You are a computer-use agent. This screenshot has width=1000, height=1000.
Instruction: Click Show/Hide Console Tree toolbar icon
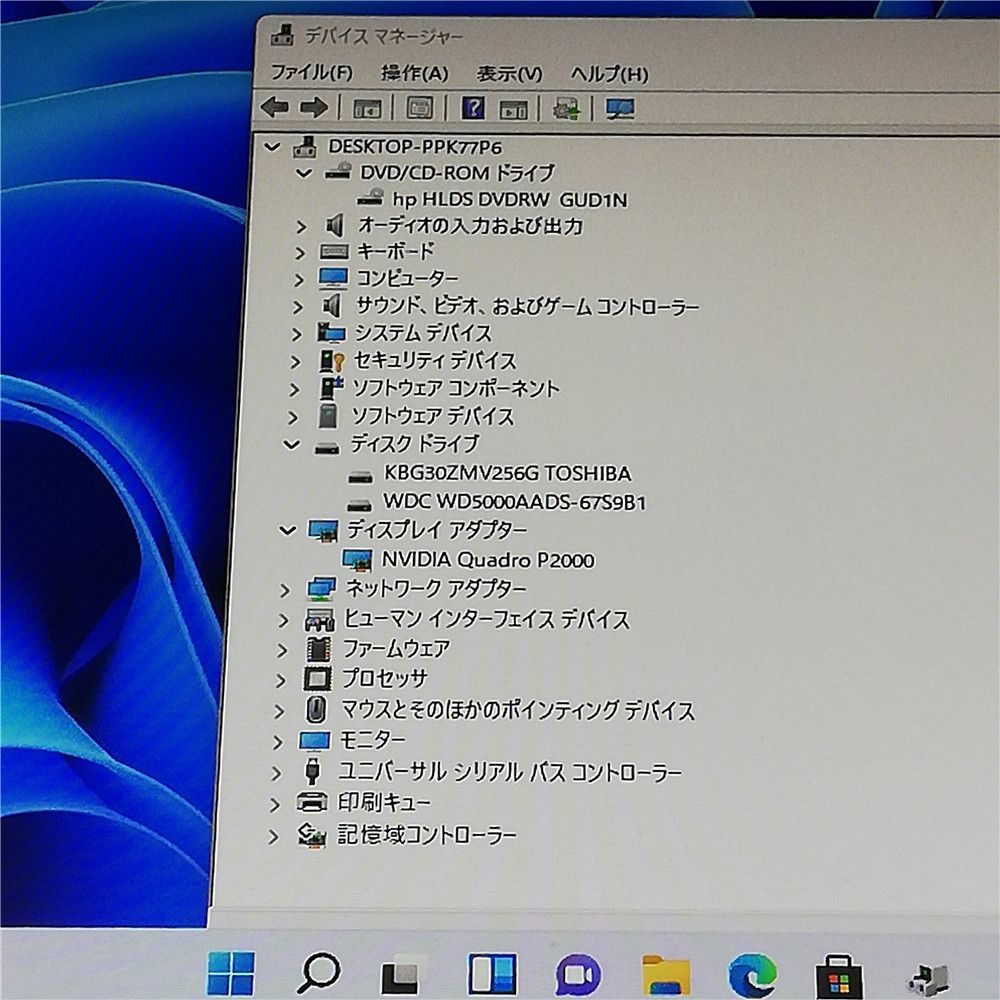coord(367,108)
